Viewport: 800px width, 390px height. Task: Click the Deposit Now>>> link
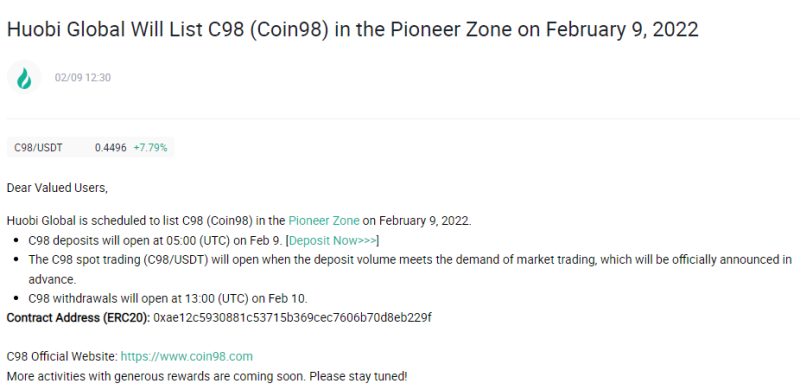333,240
